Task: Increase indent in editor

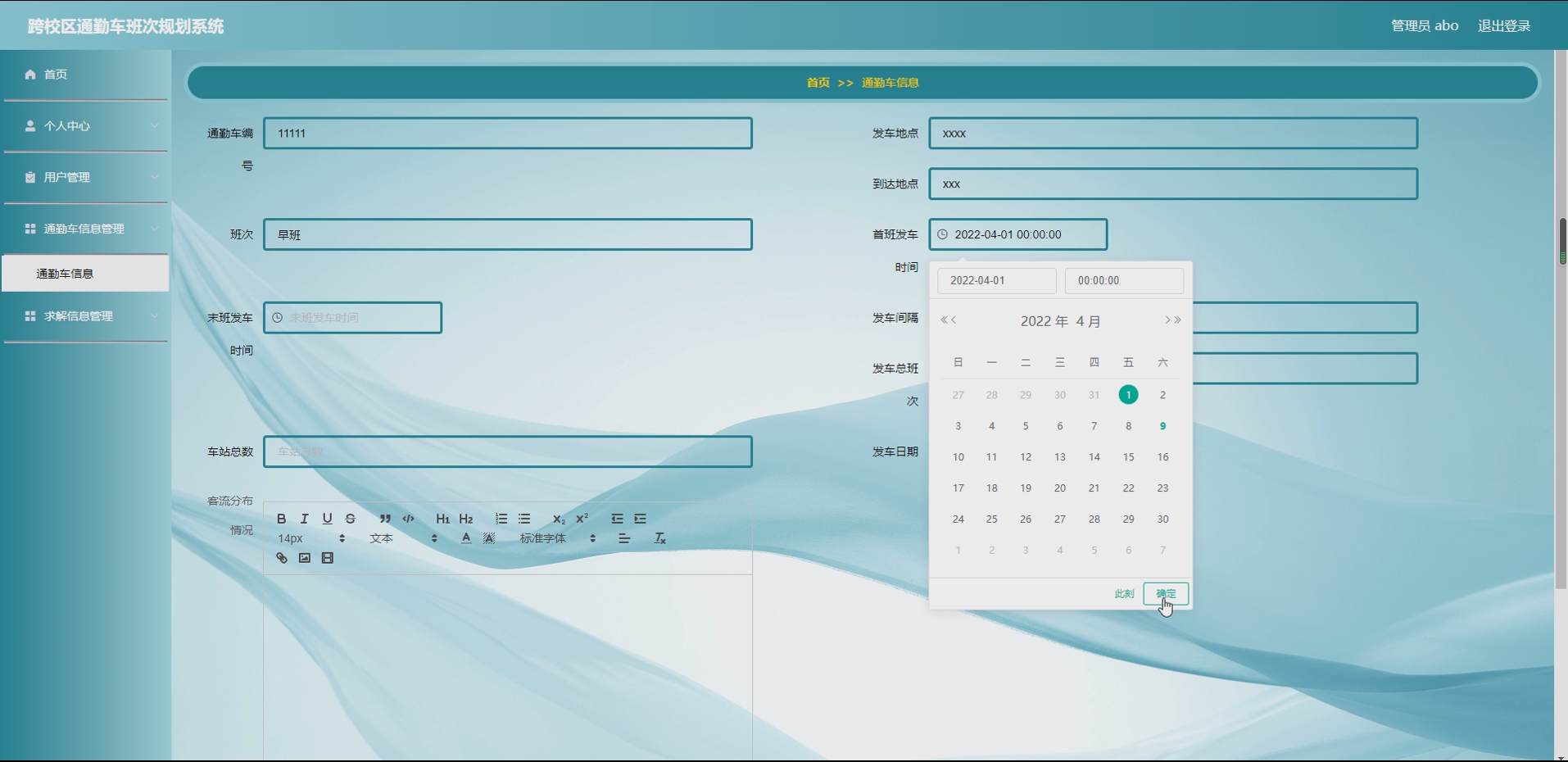Action: pos(640,519)
